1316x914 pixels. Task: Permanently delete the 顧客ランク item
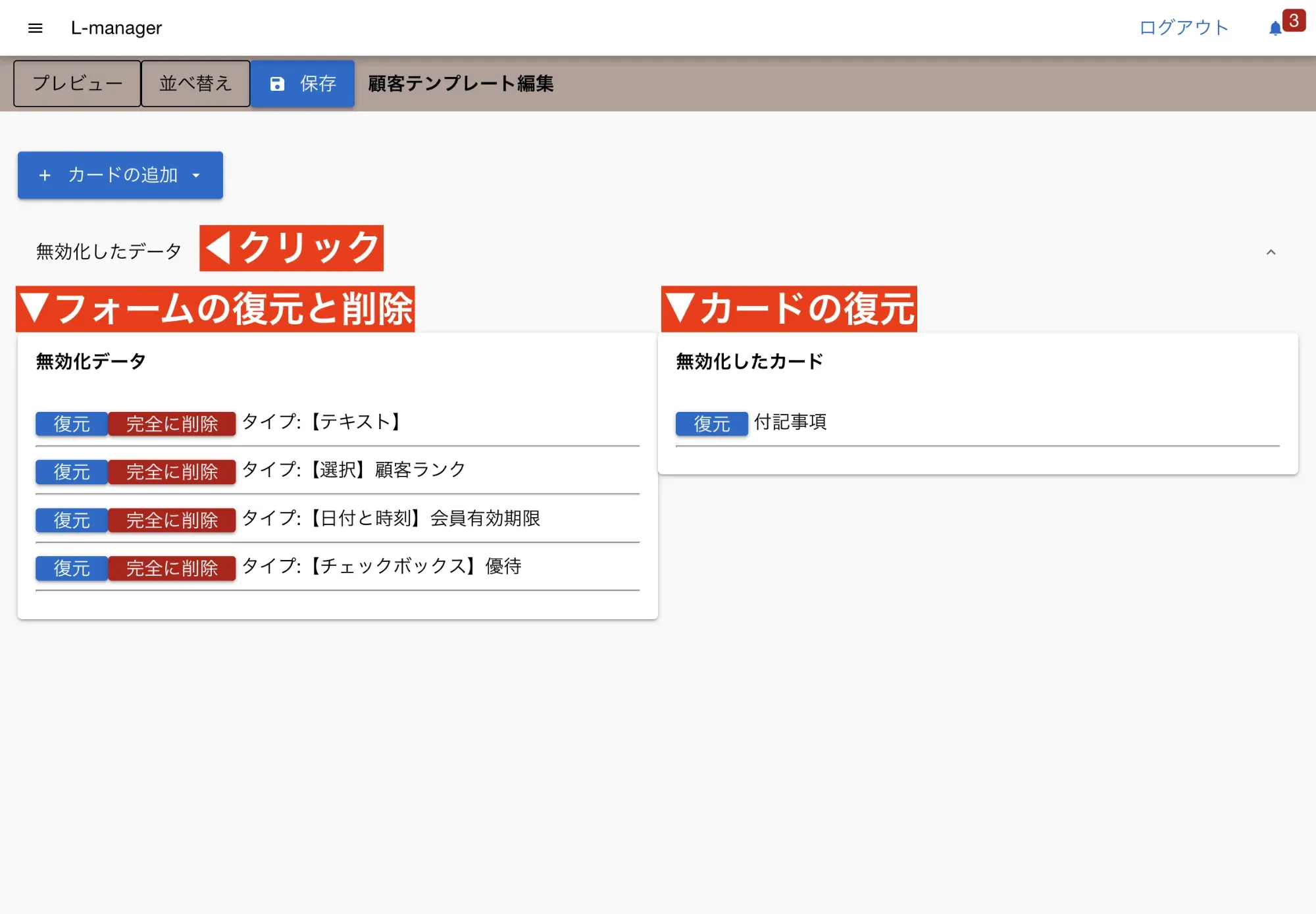(172, 472)
